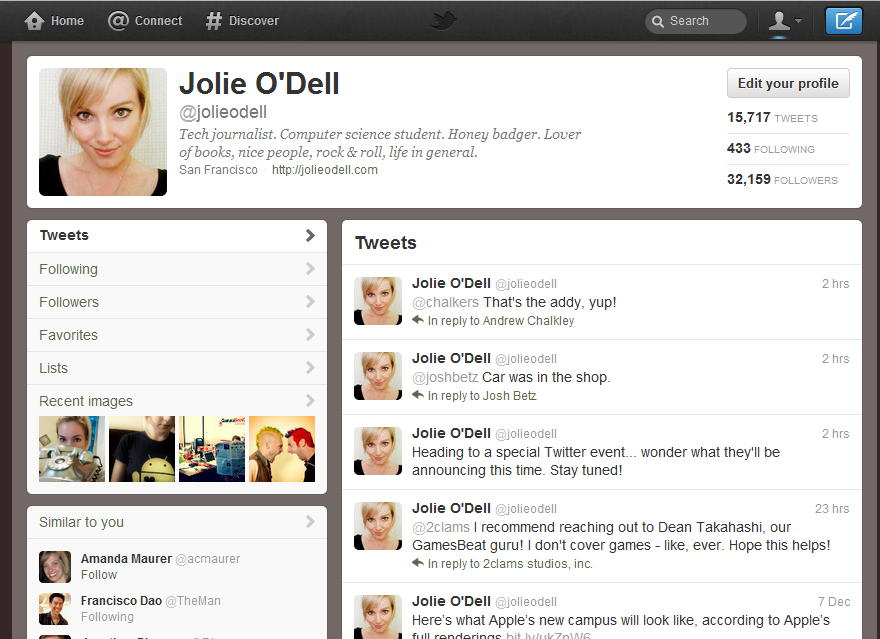Click reply arrow icon next to Josh Betz

tap(418, 395)
